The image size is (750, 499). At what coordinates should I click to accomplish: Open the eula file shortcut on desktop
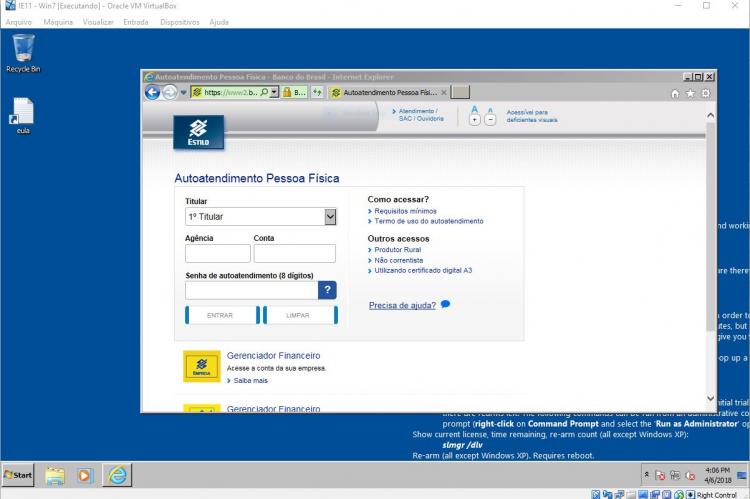click(x=23, y=116)
